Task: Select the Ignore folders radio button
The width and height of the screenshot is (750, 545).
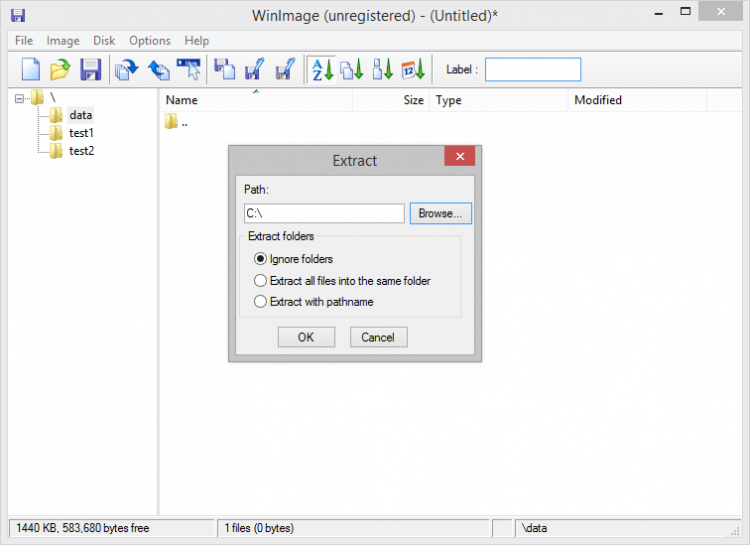Action: click(x=260, y=259)
